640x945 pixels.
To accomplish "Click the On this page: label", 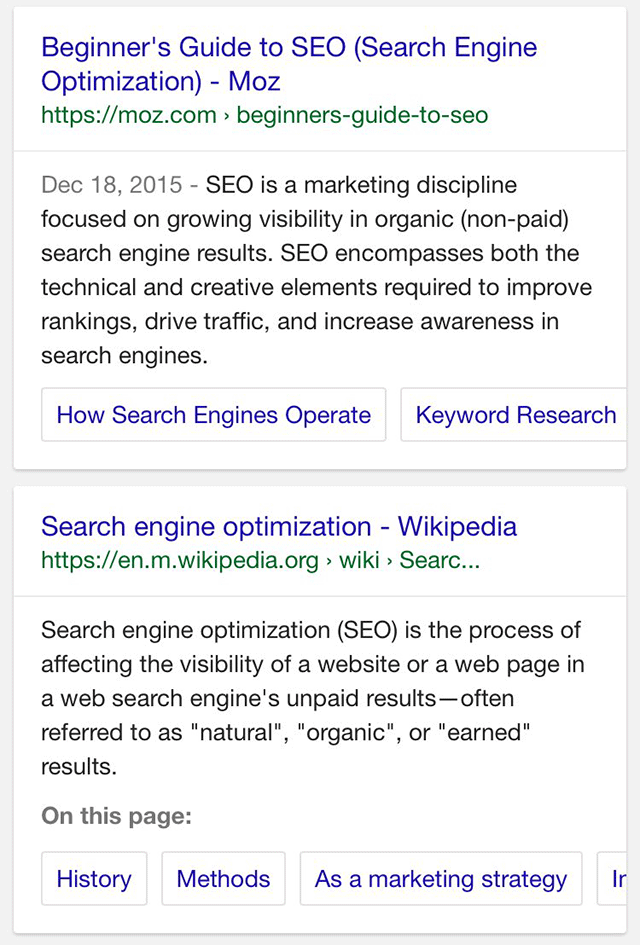I will (116, 816).
